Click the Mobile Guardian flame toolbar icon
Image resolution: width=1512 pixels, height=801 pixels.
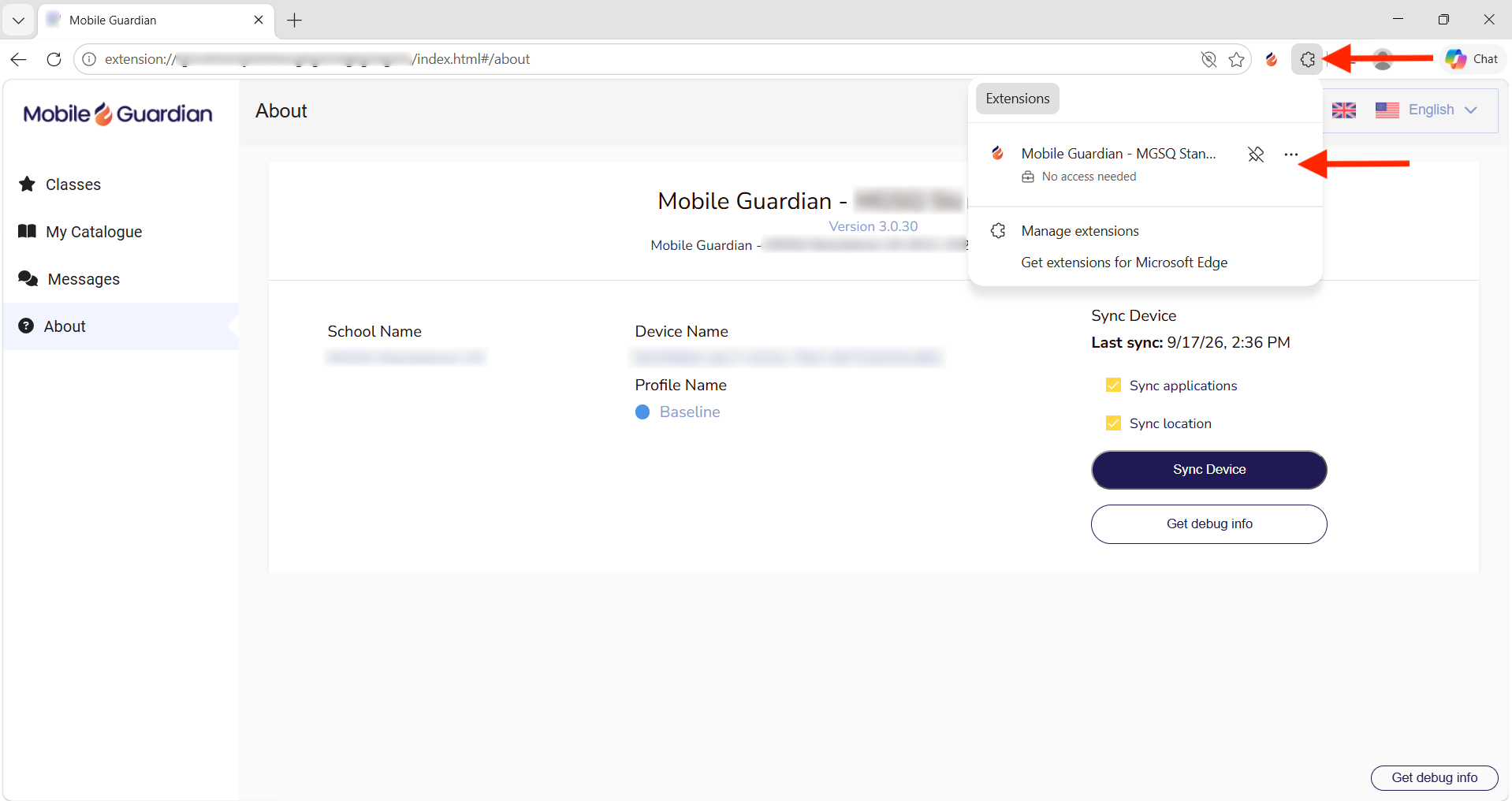[x=1272, y=59]
